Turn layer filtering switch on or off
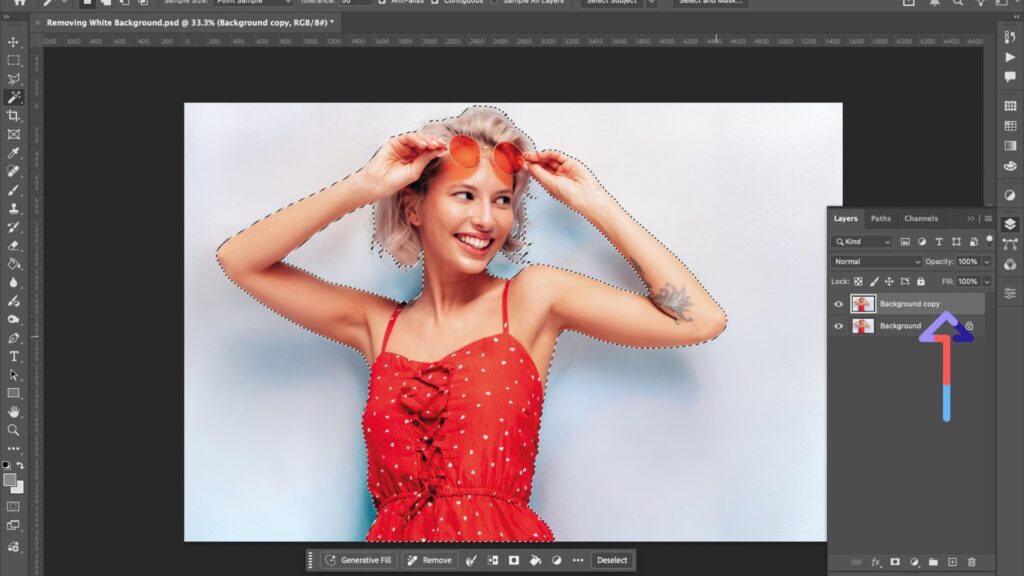Viewport: 1024px width, 576px height. point(989,240)
